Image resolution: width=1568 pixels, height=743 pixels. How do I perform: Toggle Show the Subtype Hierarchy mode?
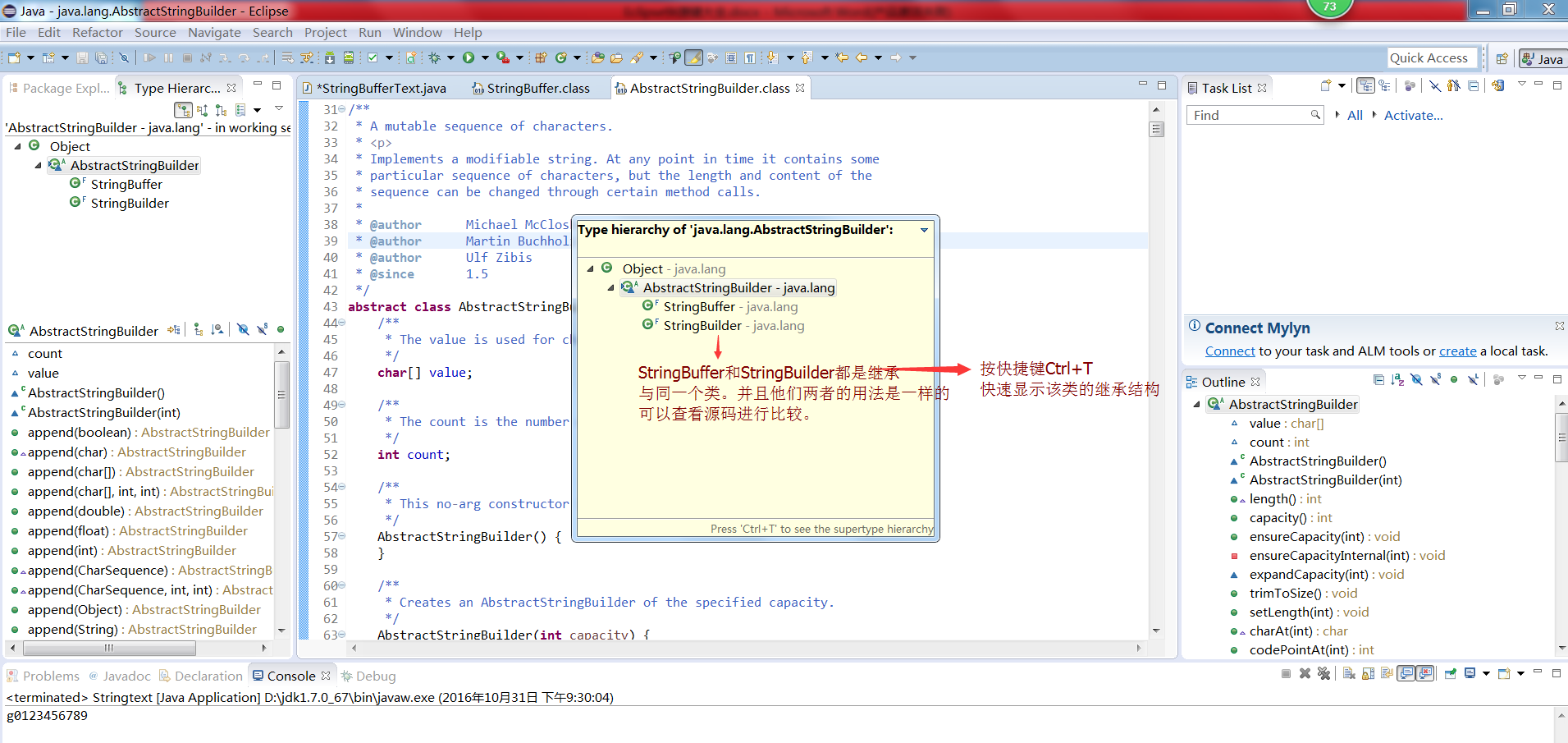[x=221, y=110]
